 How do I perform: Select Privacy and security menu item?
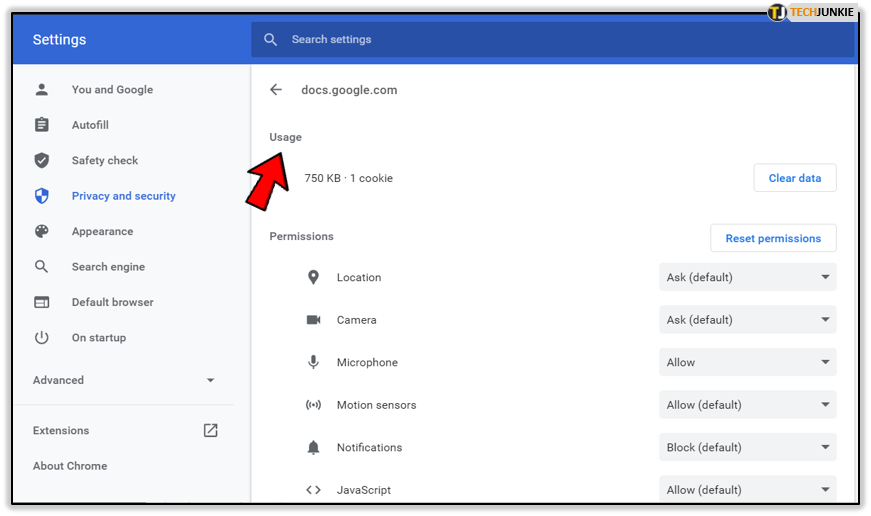(x=123, y=196)
